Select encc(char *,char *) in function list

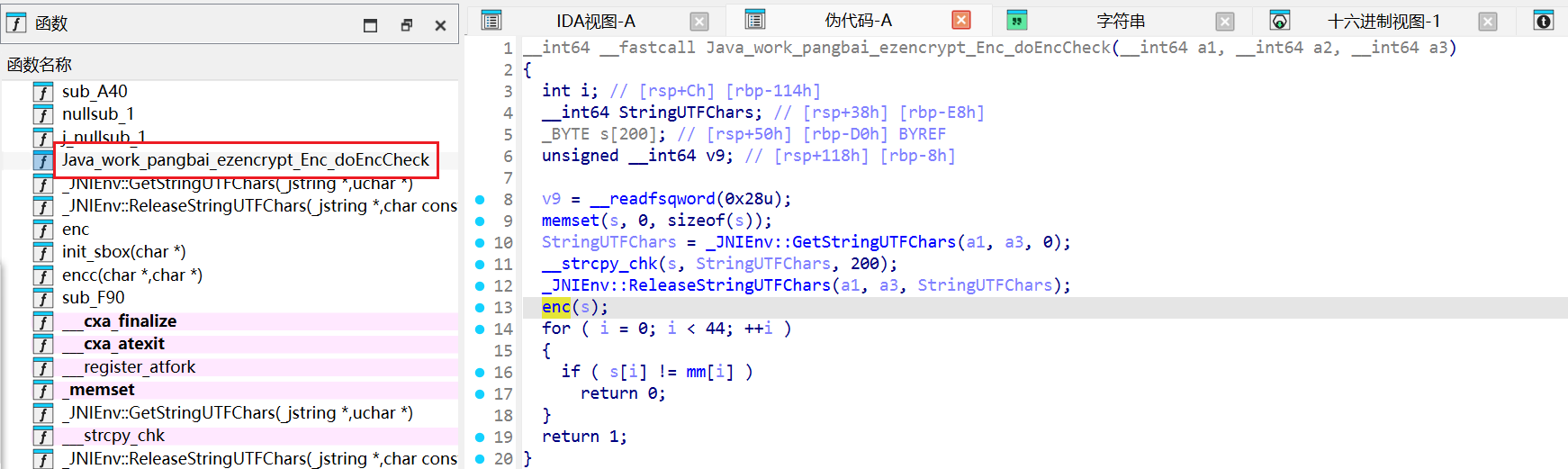[131, 275]
